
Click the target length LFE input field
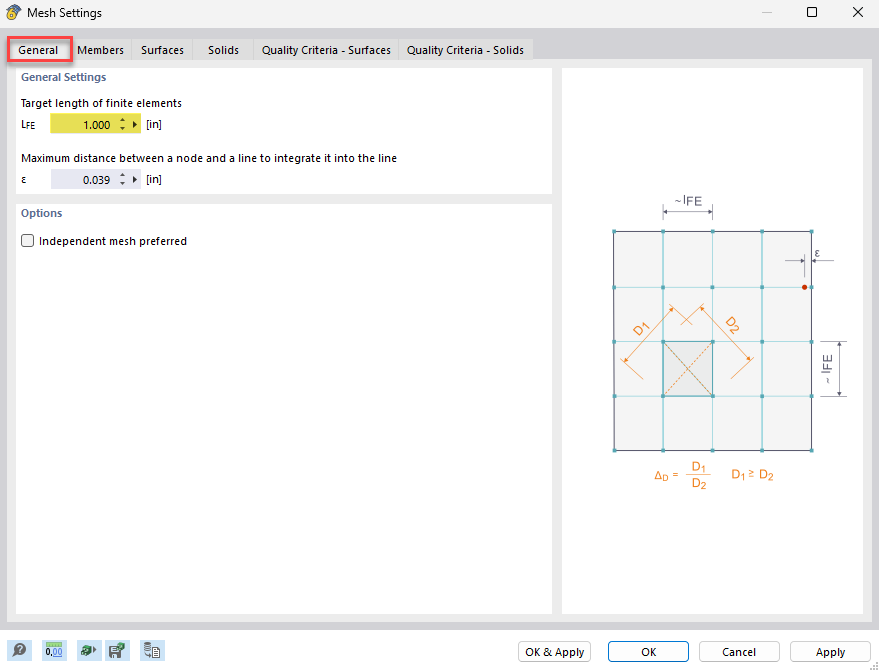pyautogui.click(x=90, y=123)
